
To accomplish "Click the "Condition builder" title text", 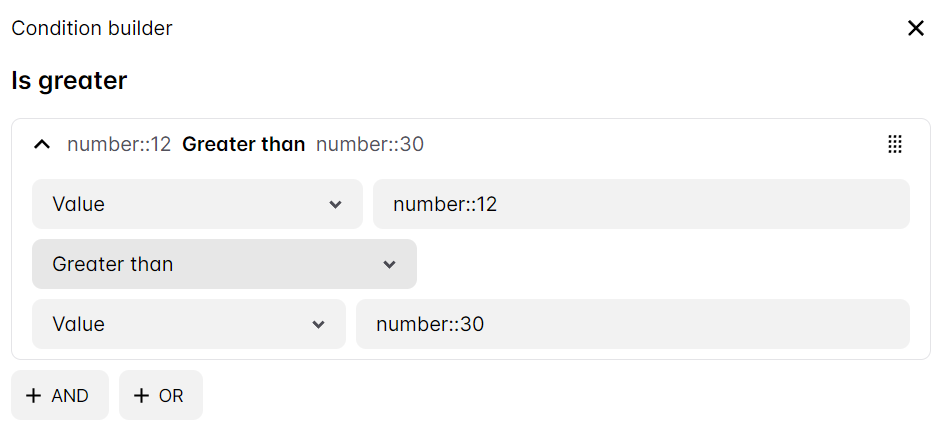I will point(92,28).
